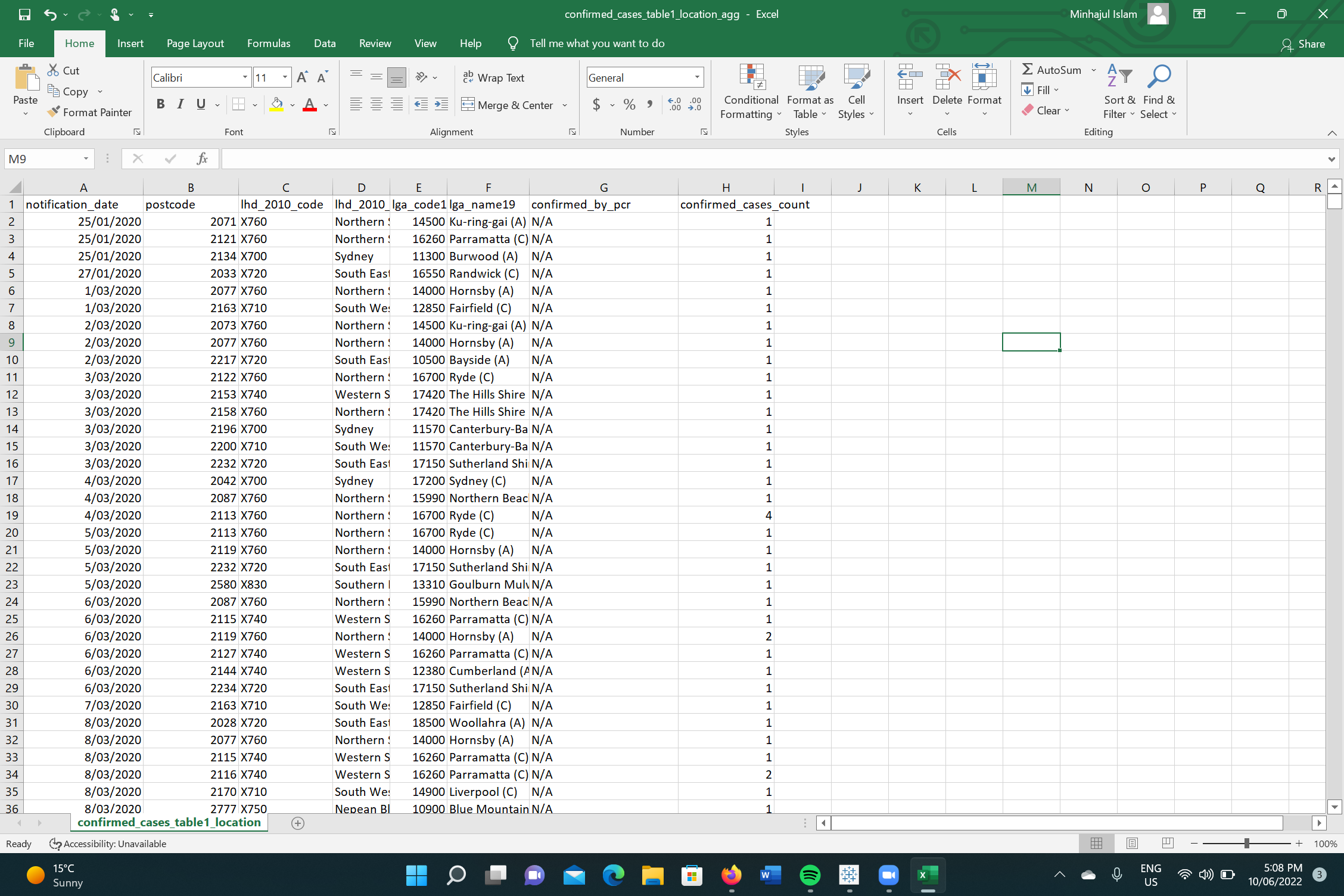Click the Share button
This screenshot has width=1344, height=896.
coord(1303,44)
